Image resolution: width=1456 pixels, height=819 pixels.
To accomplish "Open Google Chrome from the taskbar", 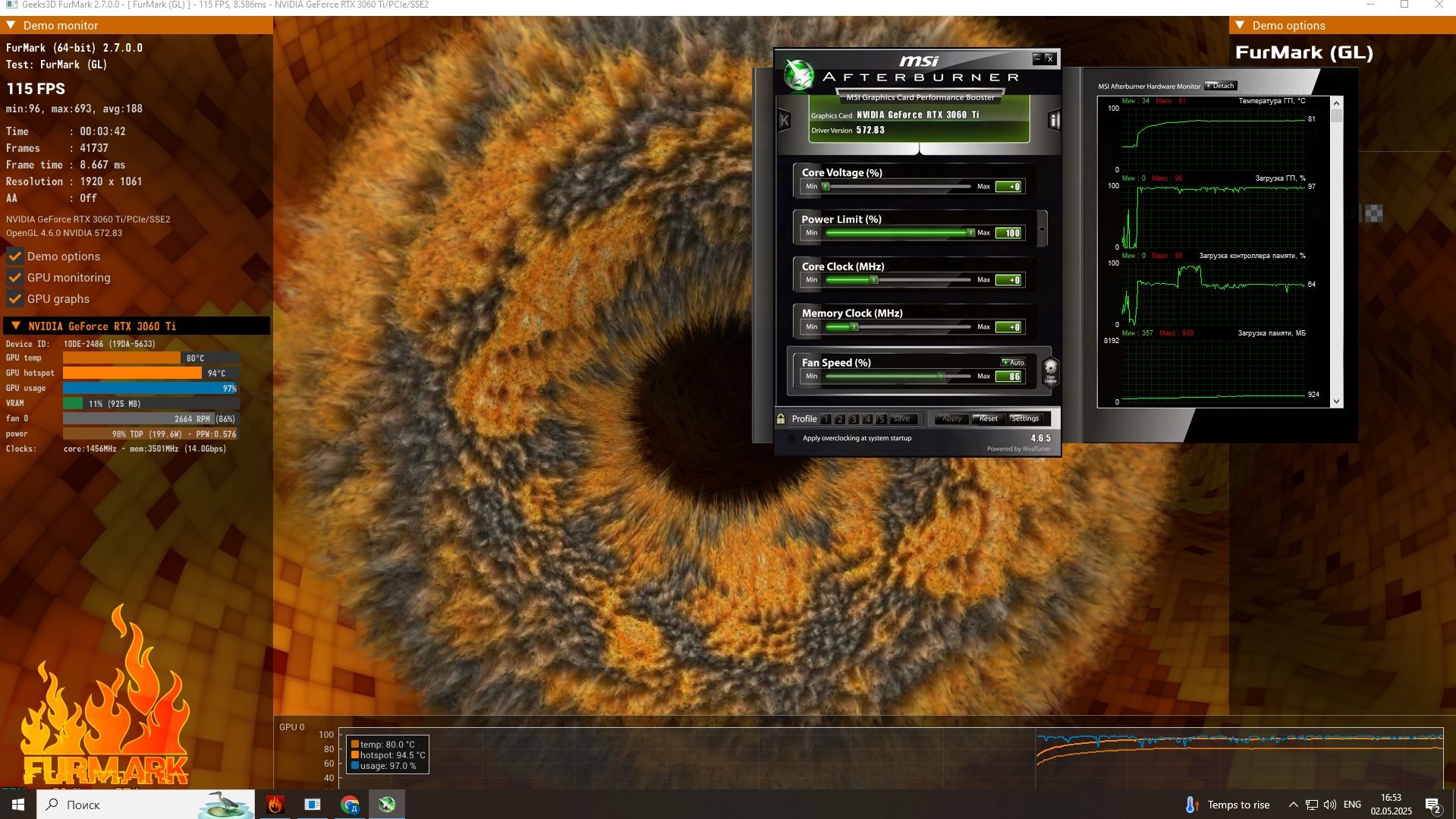I will tap(350, 805).
